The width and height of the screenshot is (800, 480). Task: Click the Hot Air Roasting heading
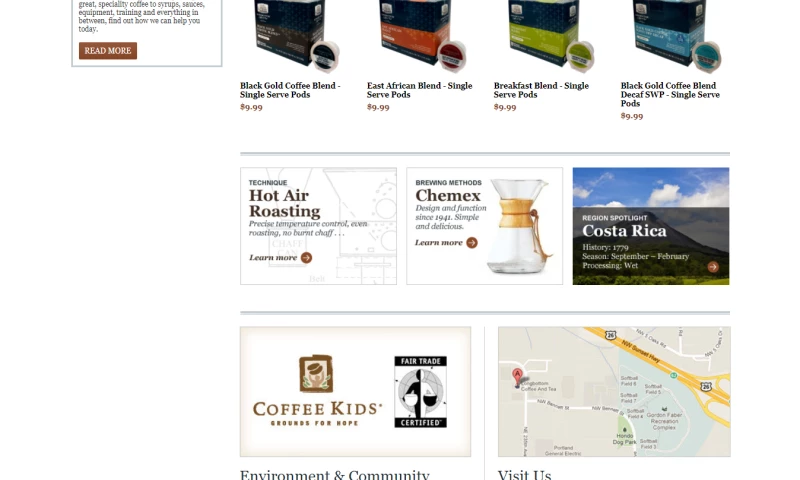pos(285,203)
